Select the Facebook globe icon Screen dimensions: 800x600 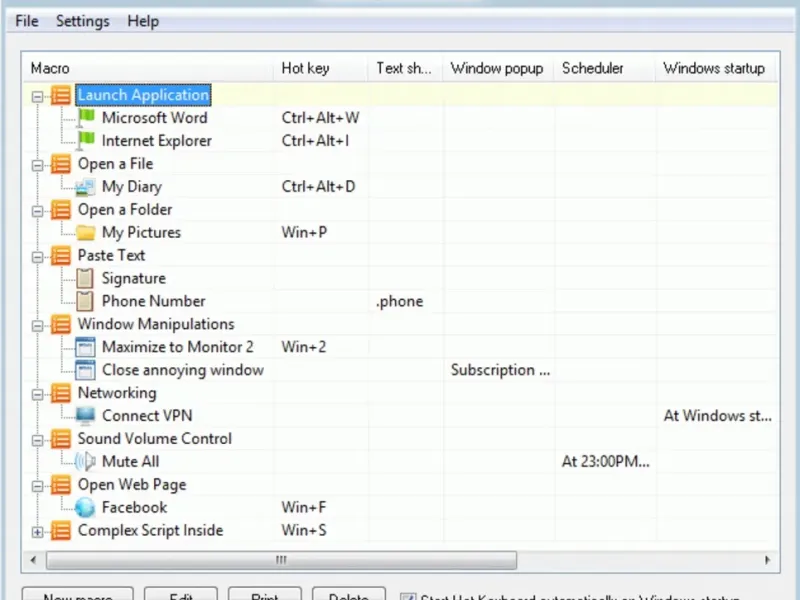pos(85,508)
